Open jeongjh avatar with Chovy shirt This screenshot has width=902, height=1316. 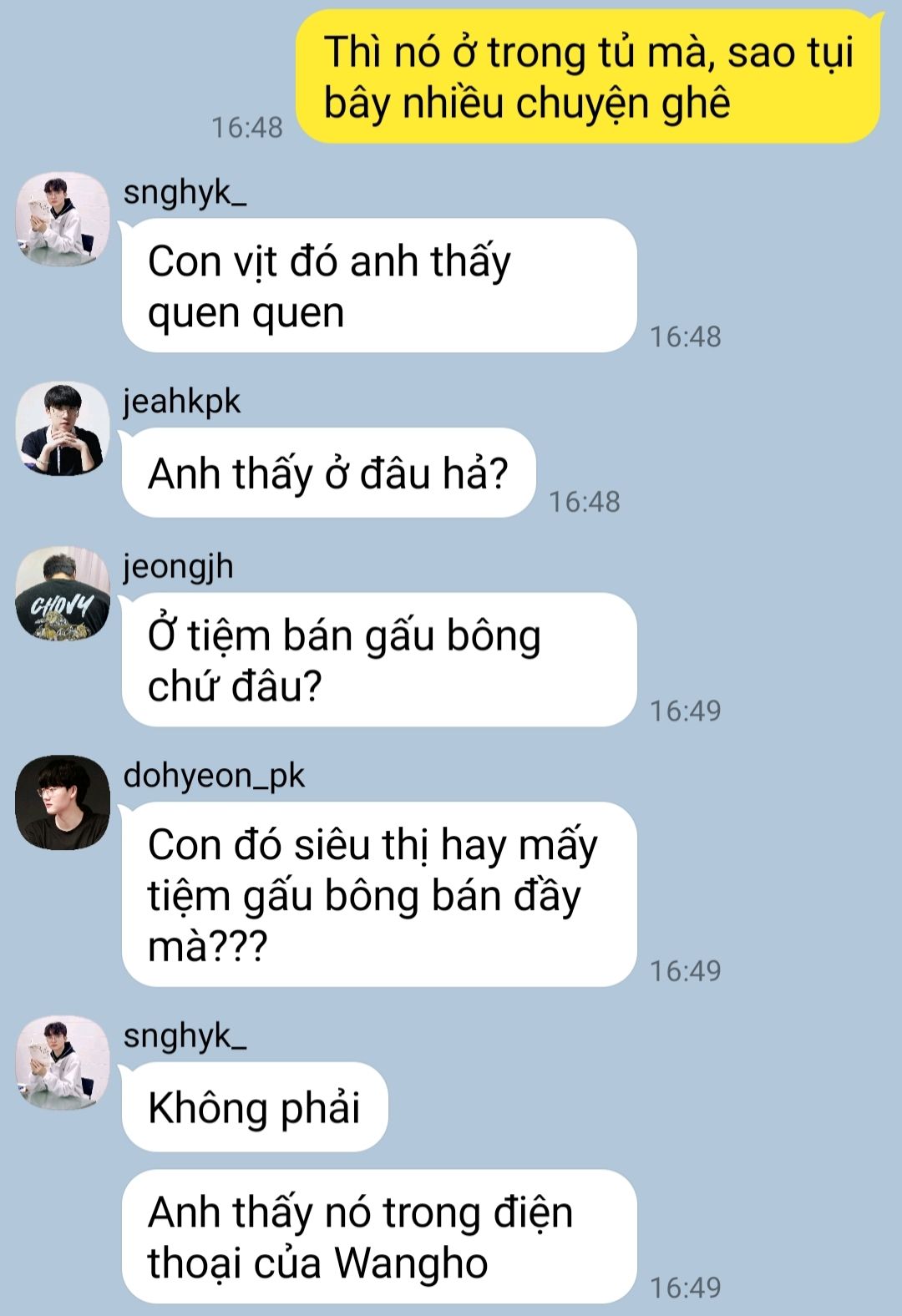63,594
